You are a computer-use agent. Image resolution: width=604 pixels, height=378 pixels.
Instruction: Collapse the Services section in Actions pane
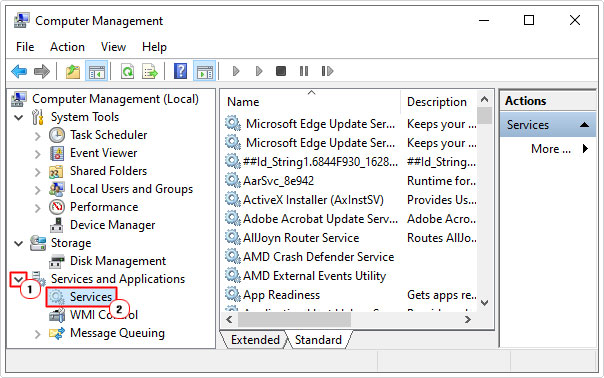point(584,125)
